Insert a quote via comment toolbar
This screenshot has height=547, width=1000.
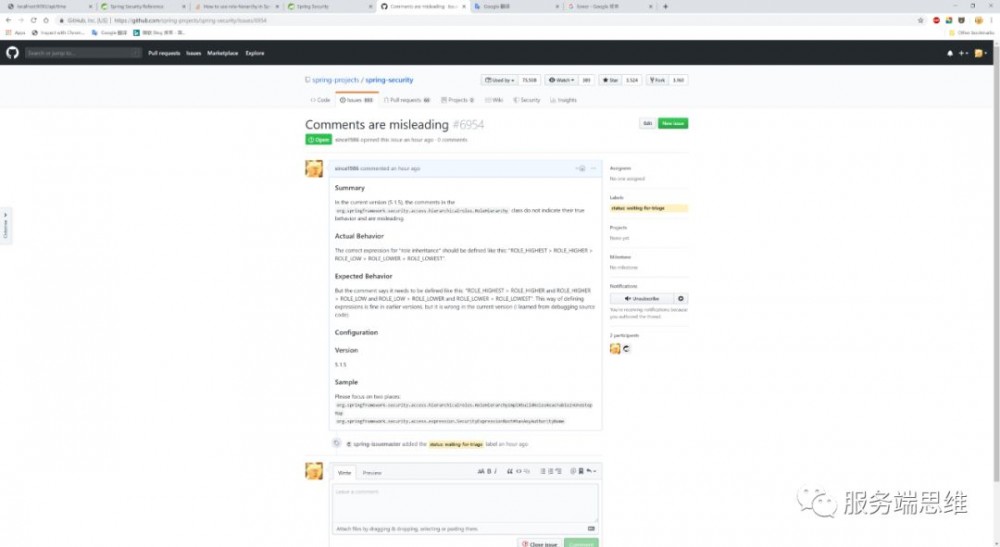(510, 471)
